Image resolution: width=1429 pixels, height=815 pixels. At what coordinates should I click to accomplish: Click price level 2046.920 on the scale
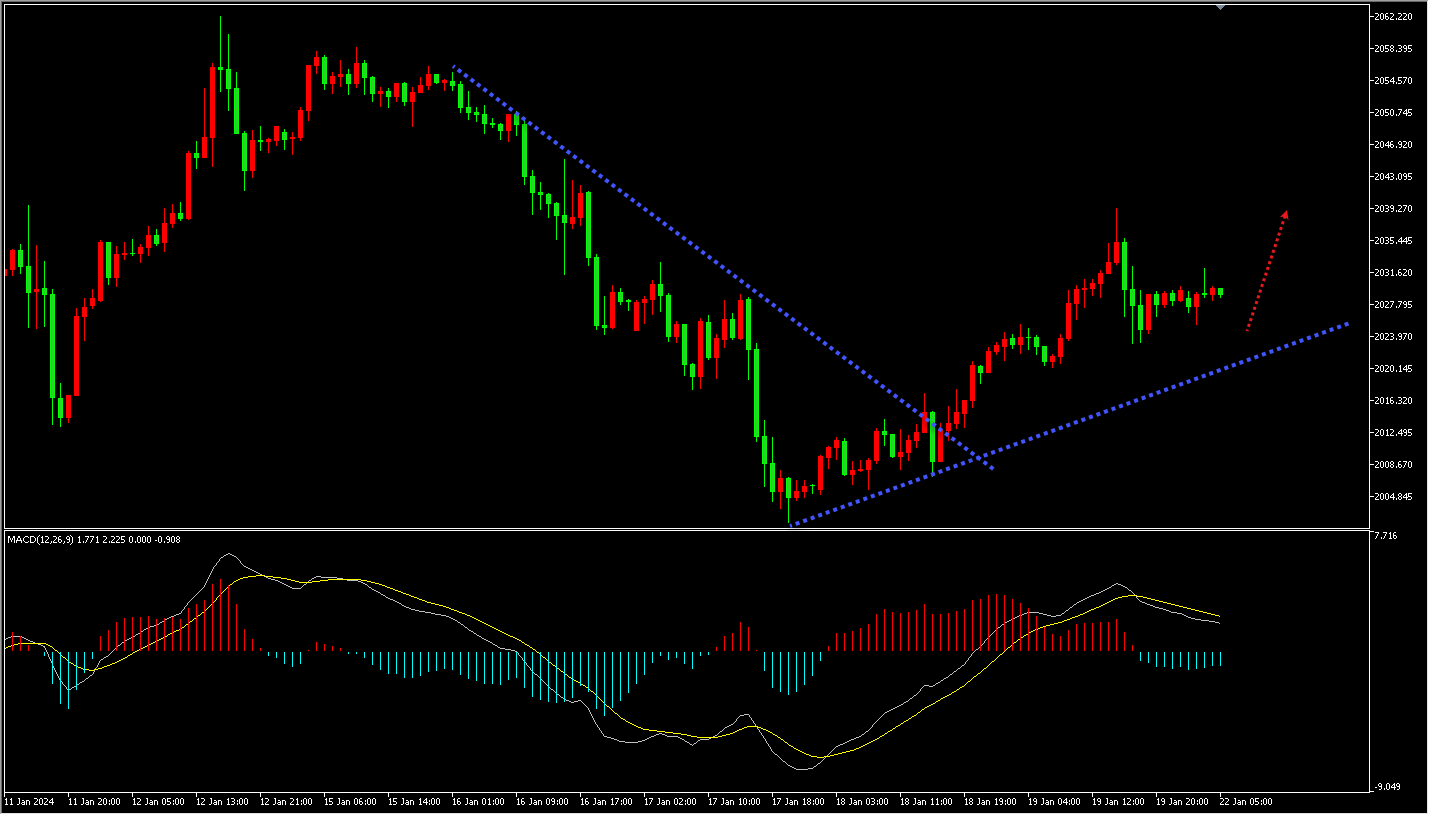pos(1393,145)
